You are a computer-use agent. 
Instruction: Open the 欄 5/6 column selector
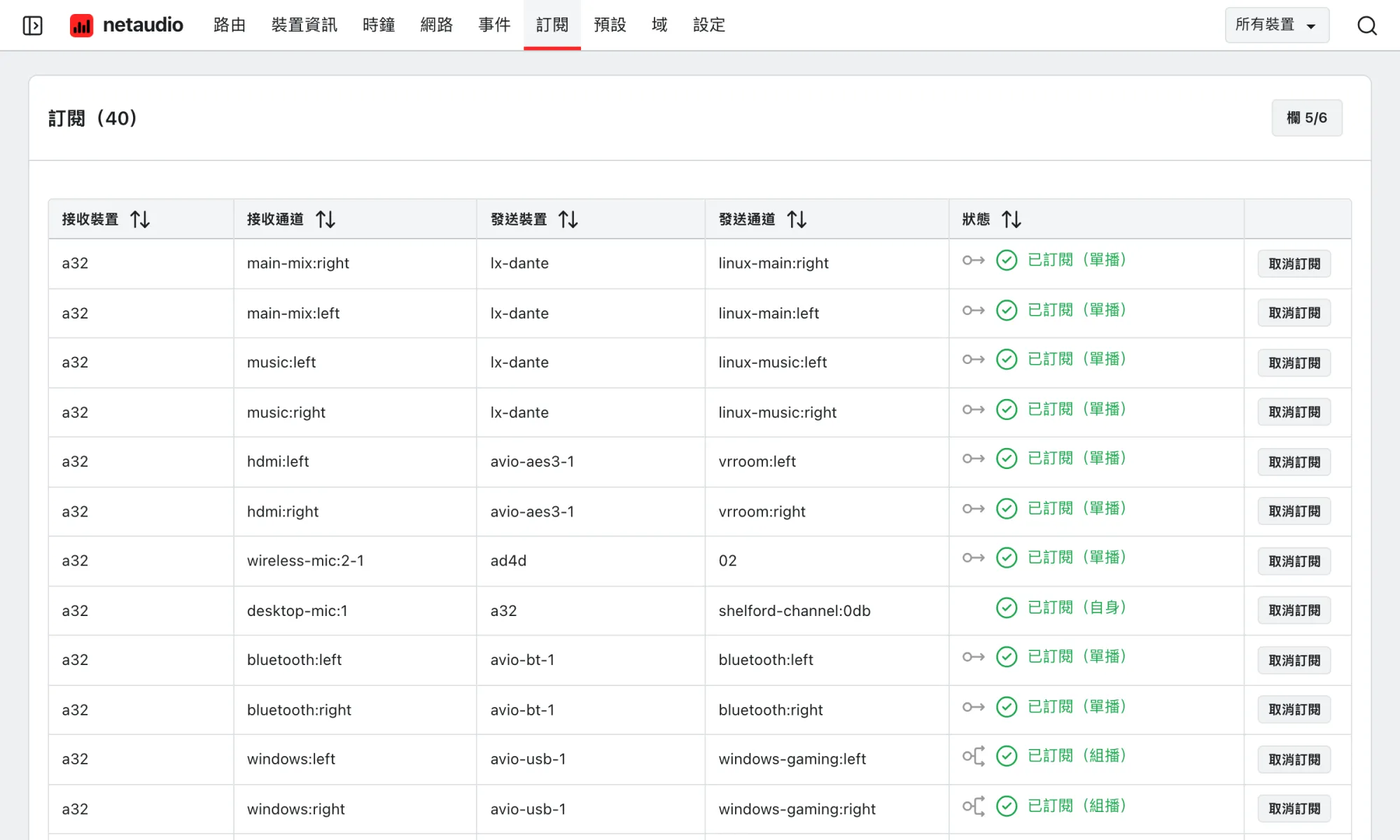[1307, 118]
